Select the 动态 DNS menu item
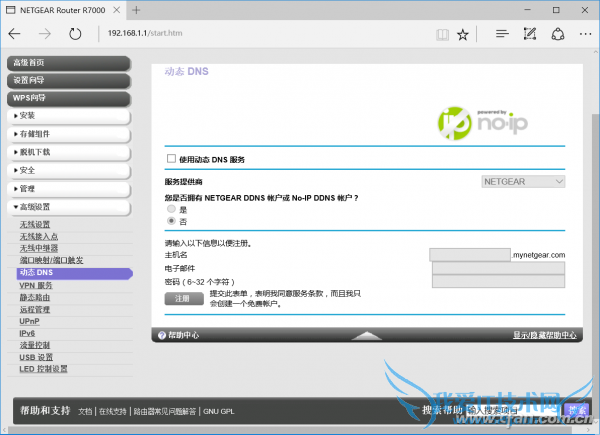The width and height of the screenshot is (600, 435). (x=75, y=273)
